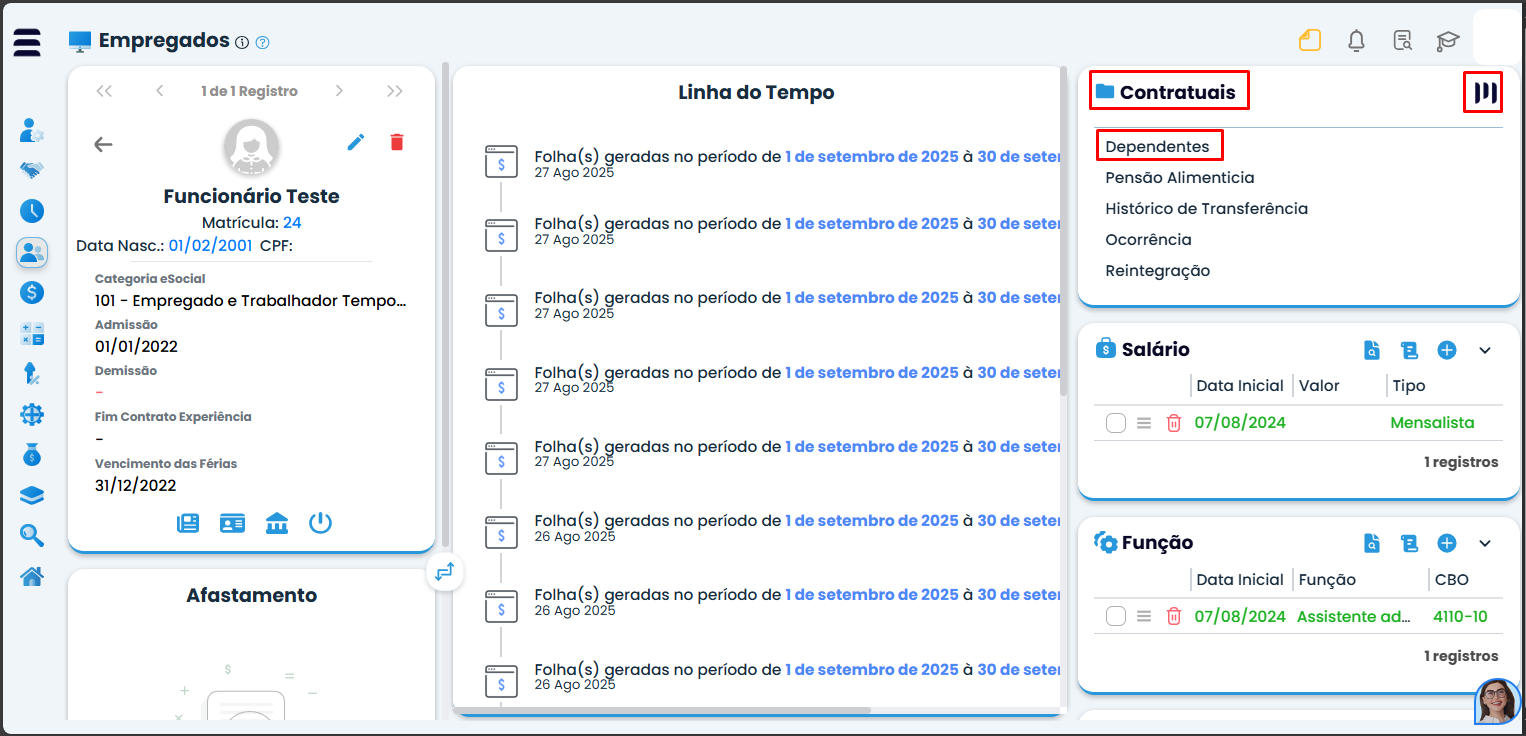Click the Assistente ad... function value
Image resolution: width=1526 pixels, height=736 pixels.
1354,616
